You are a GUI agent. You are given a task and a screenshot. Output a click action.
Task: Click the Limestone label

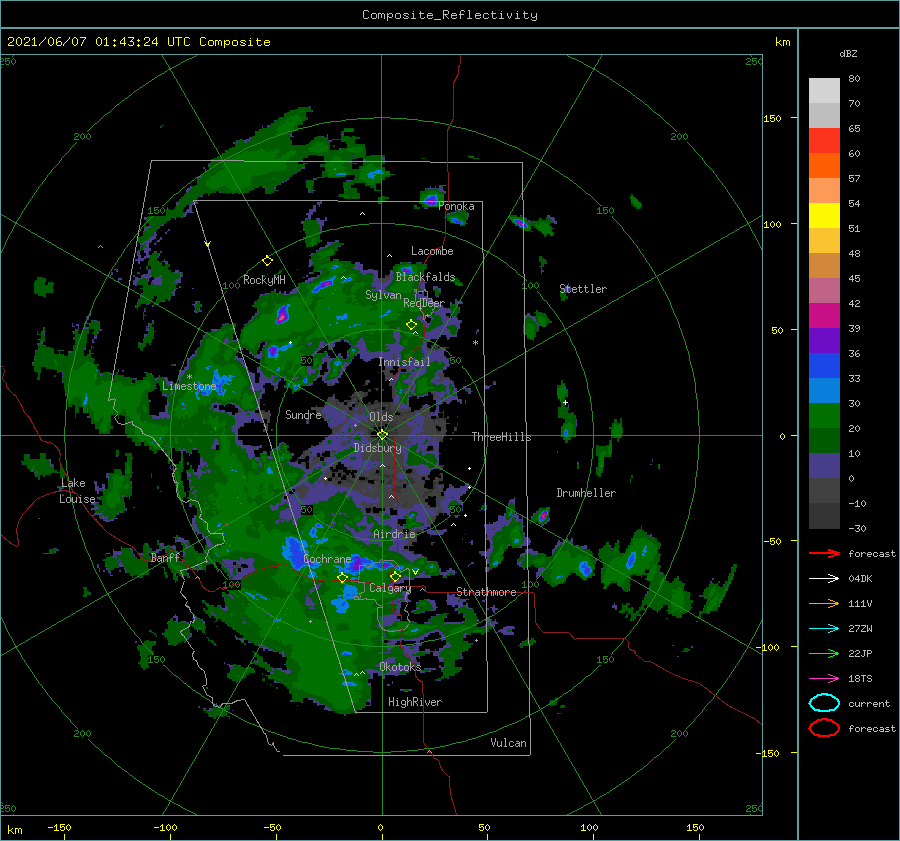(189, 386)
